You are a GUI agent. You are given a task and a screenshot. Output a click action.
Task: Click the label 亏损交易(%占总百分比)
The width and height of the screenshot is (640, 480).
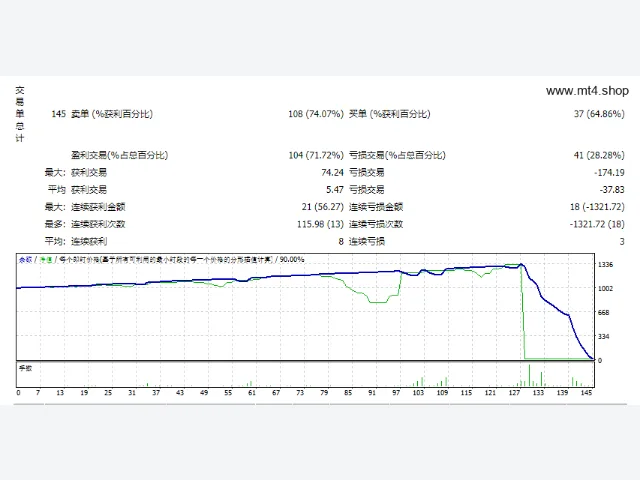(x=397, y=155)
